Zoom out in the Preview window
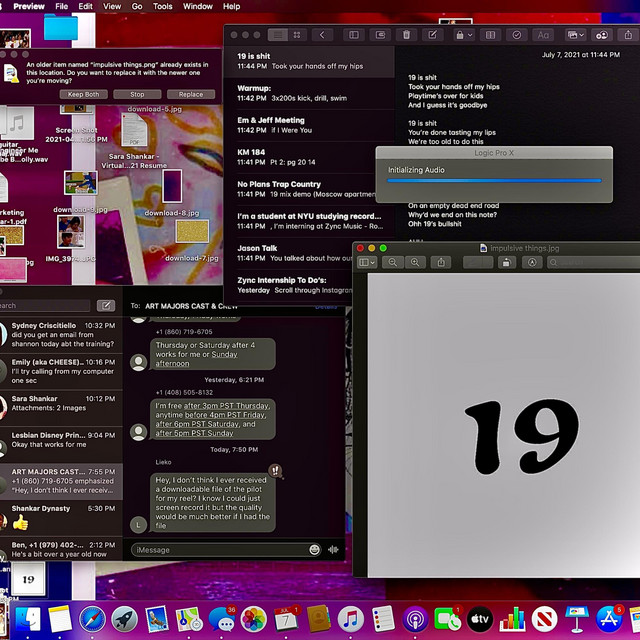The image size is (640, 640). [391, 262]
